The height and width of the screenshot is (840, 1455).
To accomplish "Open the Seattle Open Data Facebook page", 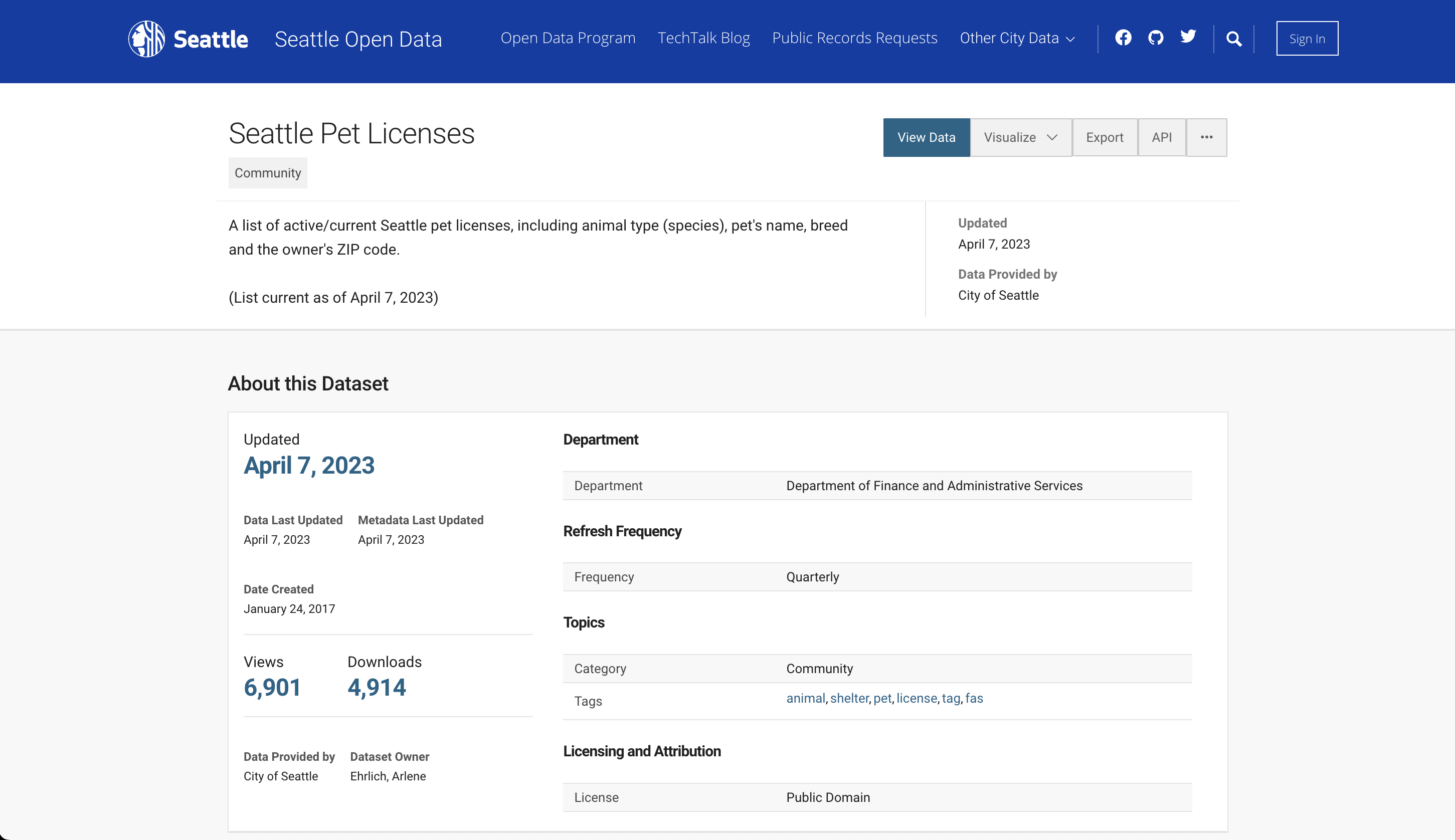I will (1124, 38).
